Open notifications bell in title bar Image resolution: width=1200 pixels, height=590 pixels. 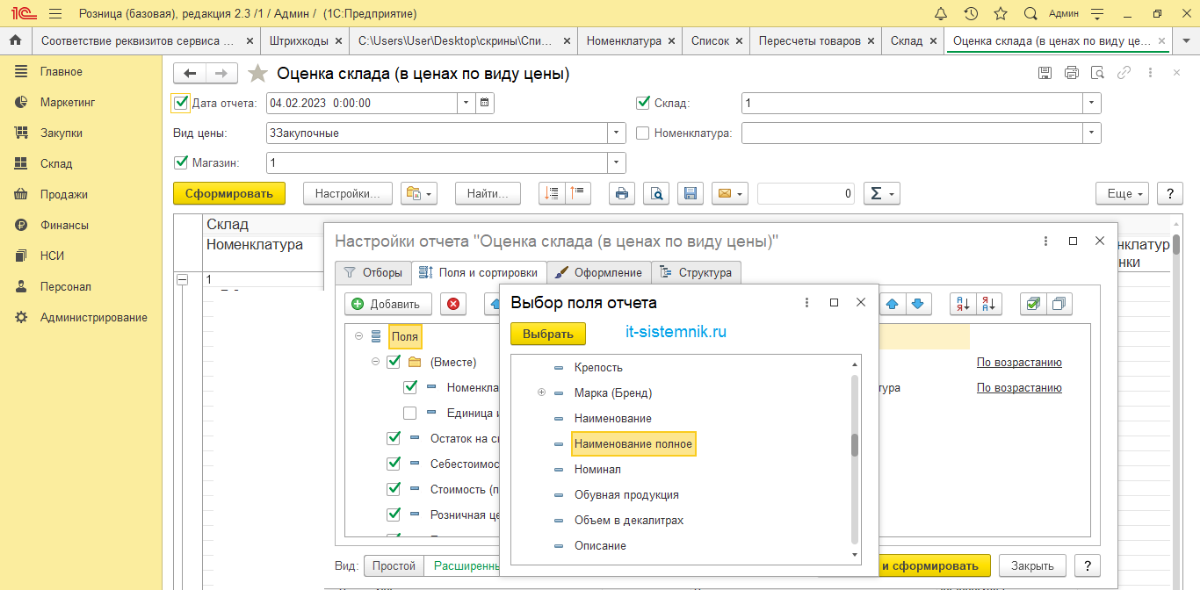[940, 14]
